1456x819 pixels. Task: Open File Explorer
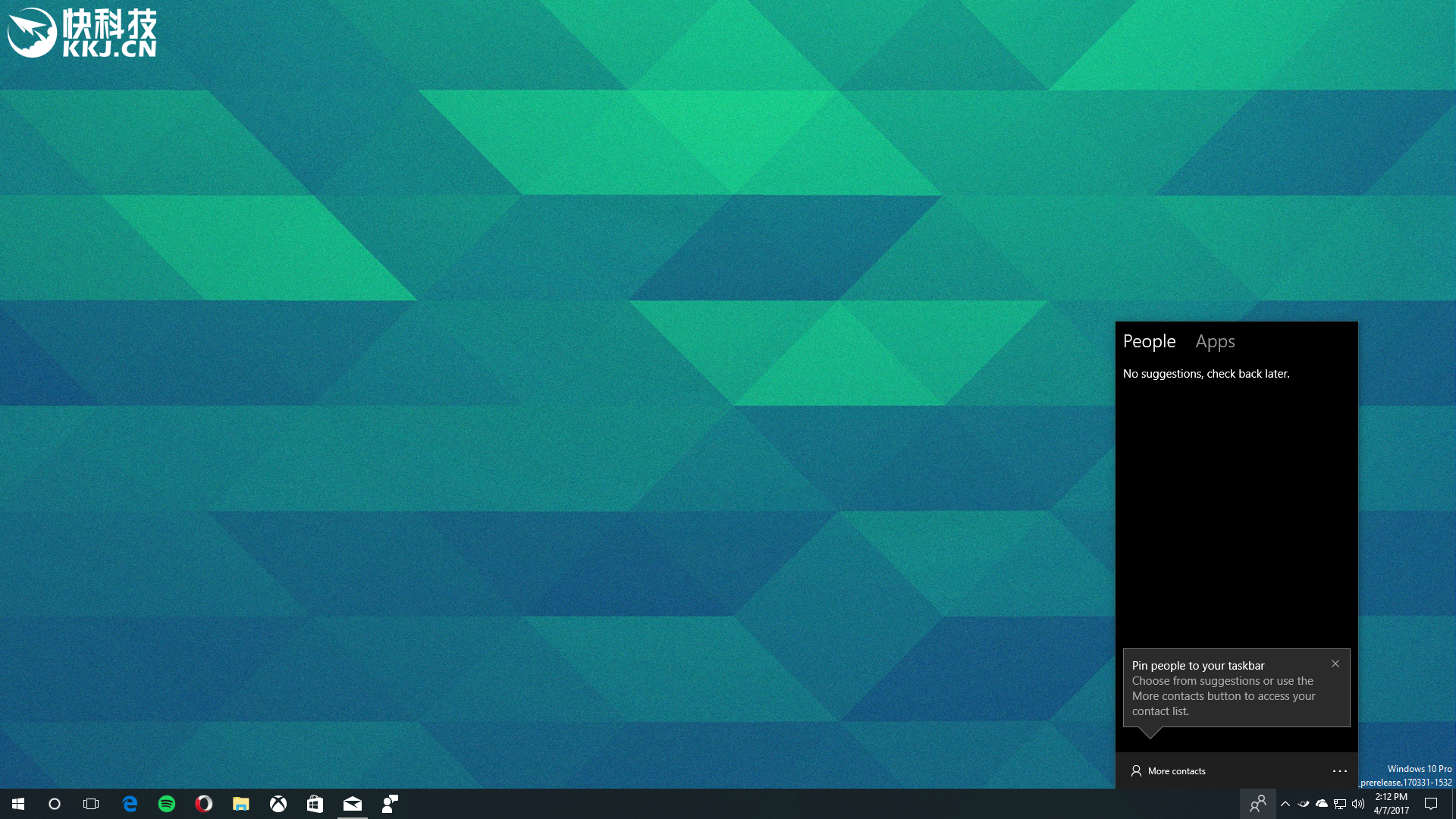[x=241, y=804]
